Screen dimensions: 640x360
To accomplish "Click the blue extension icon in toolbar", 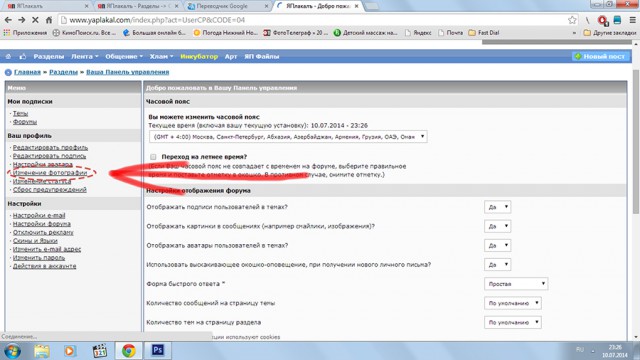I will tap(617, 20).
